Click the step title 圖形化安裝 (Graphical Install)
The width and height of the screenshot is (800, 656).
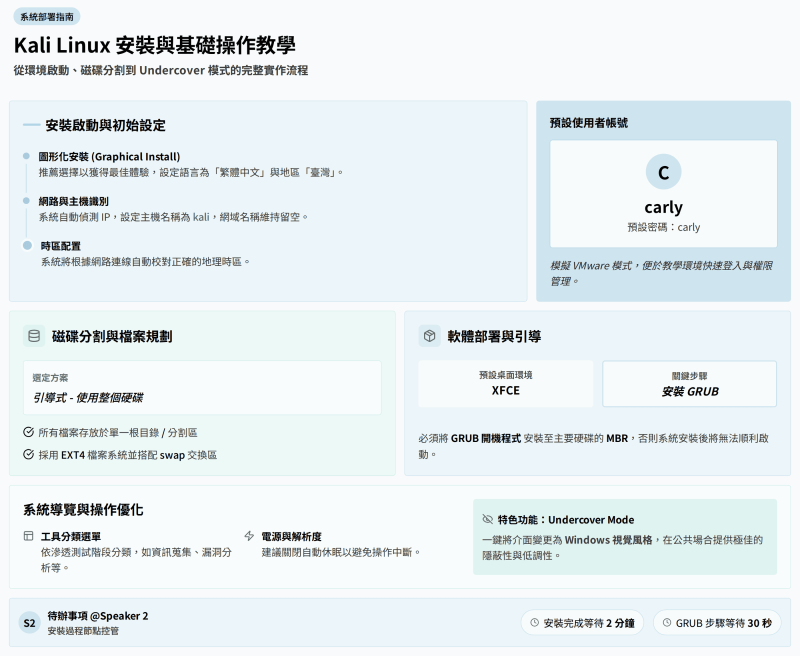point(109,157)
